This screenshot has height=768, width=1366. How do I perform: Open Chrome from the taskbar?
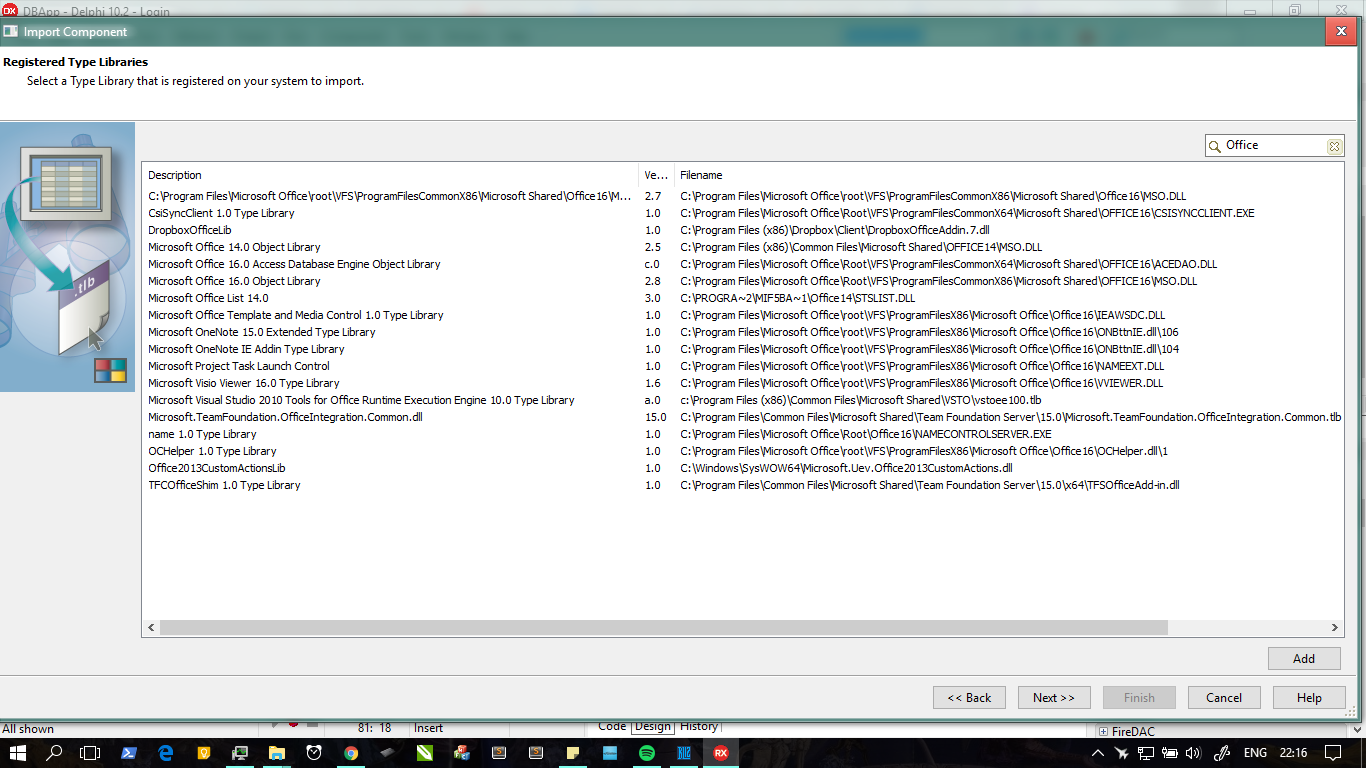[x=351, y=753]
